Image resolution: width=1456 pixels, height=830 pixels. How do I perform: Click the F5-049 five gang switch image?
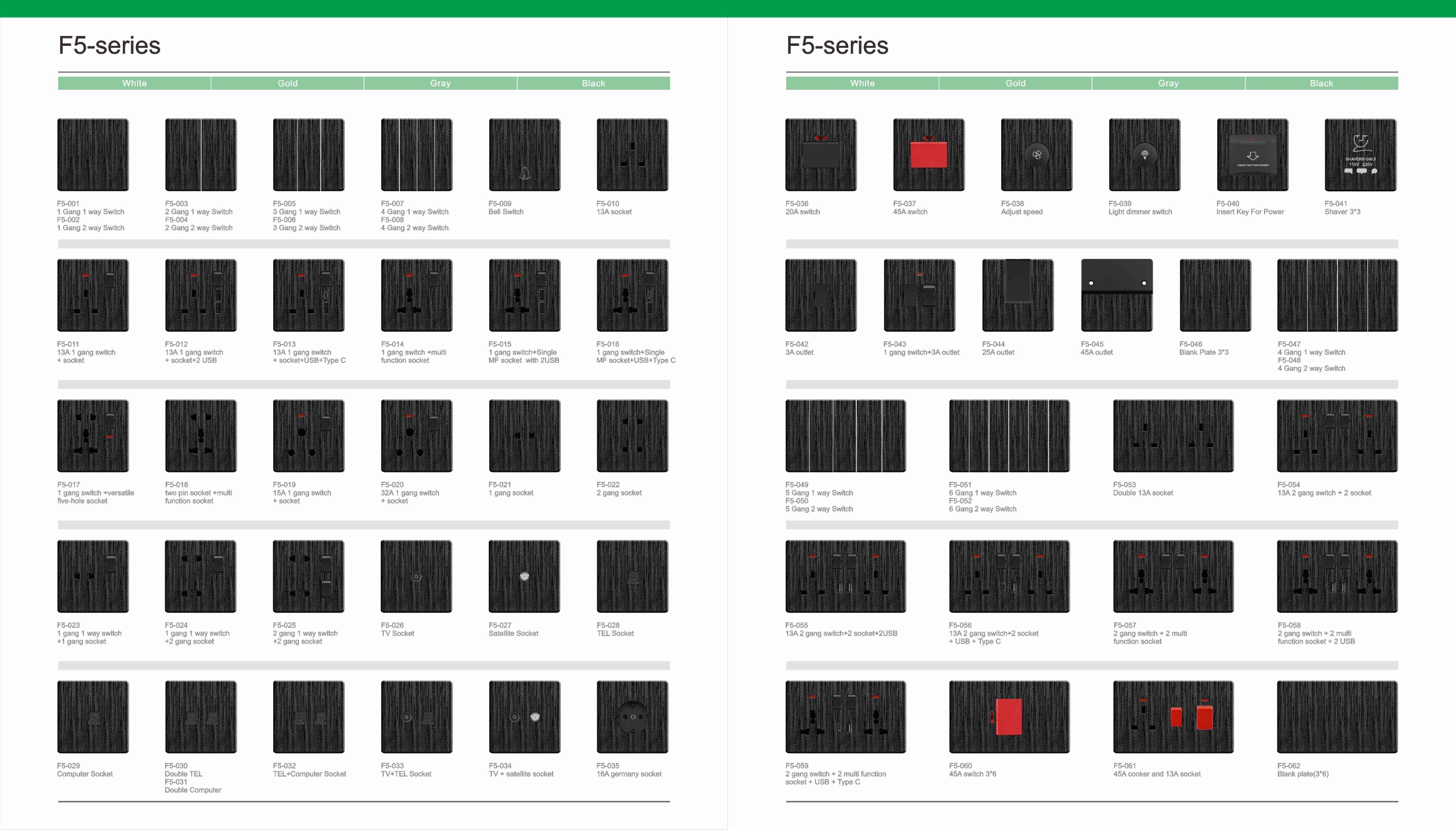click(845, 435)
